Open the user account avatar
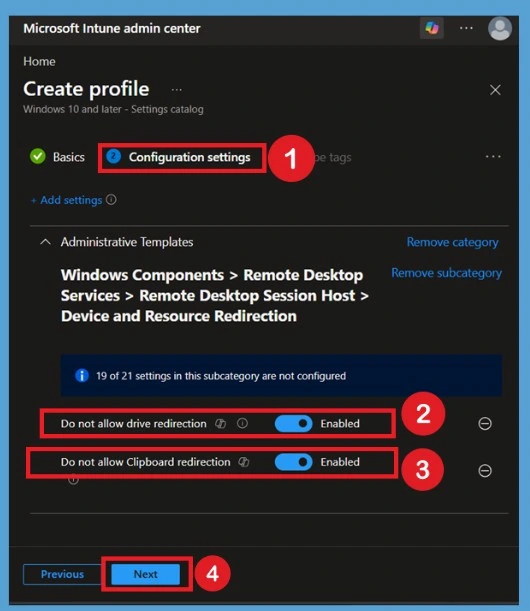530x611 pixels. click(x=500, y=28)
